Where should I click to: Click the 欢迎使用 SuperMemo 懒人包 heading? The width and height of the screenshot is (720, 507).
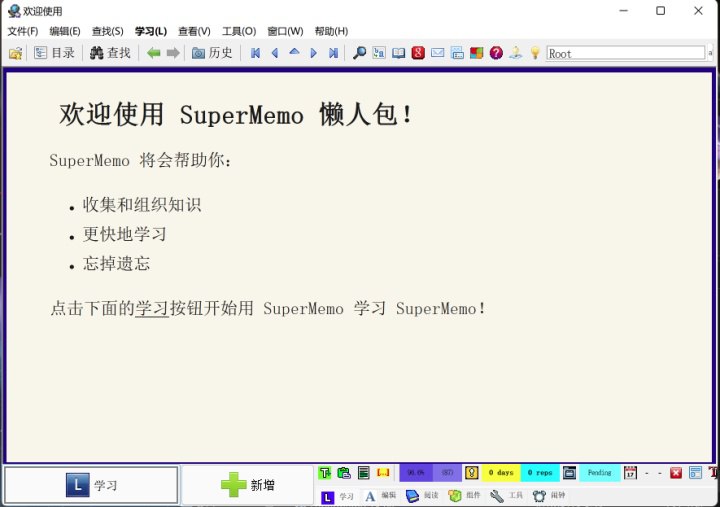point(236,114)
